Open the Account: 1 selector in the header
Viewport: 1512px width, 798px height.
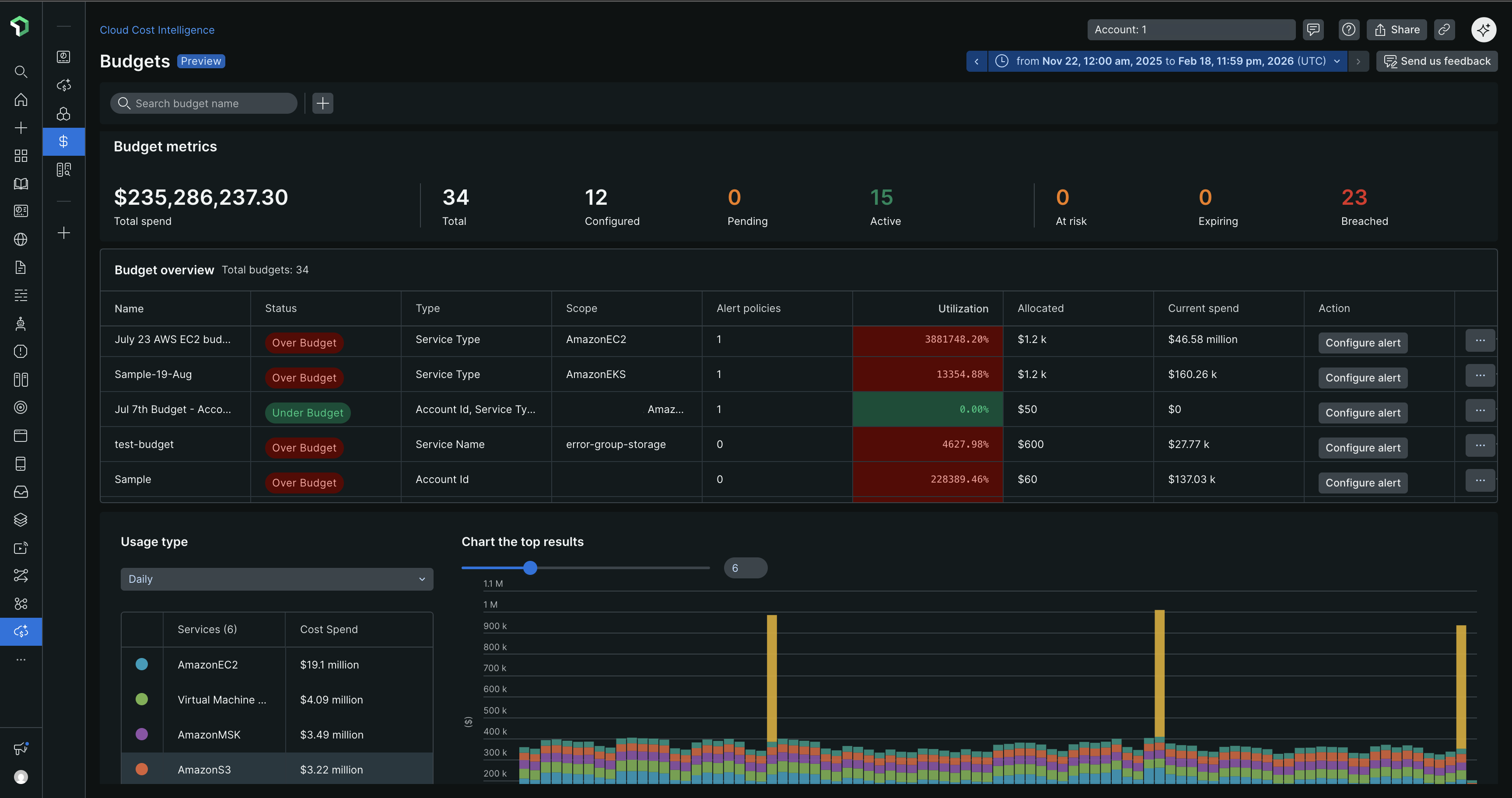coord(1190,29)
